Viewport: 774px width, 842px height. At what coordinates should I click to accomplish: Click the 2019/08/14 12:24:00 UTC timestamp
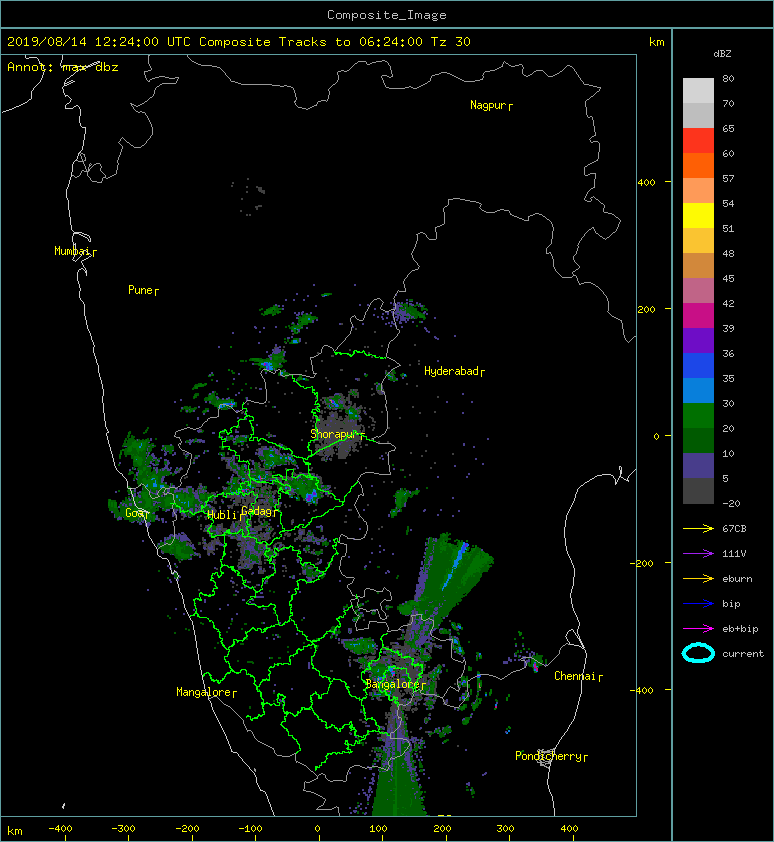click(x=99, y=42)
